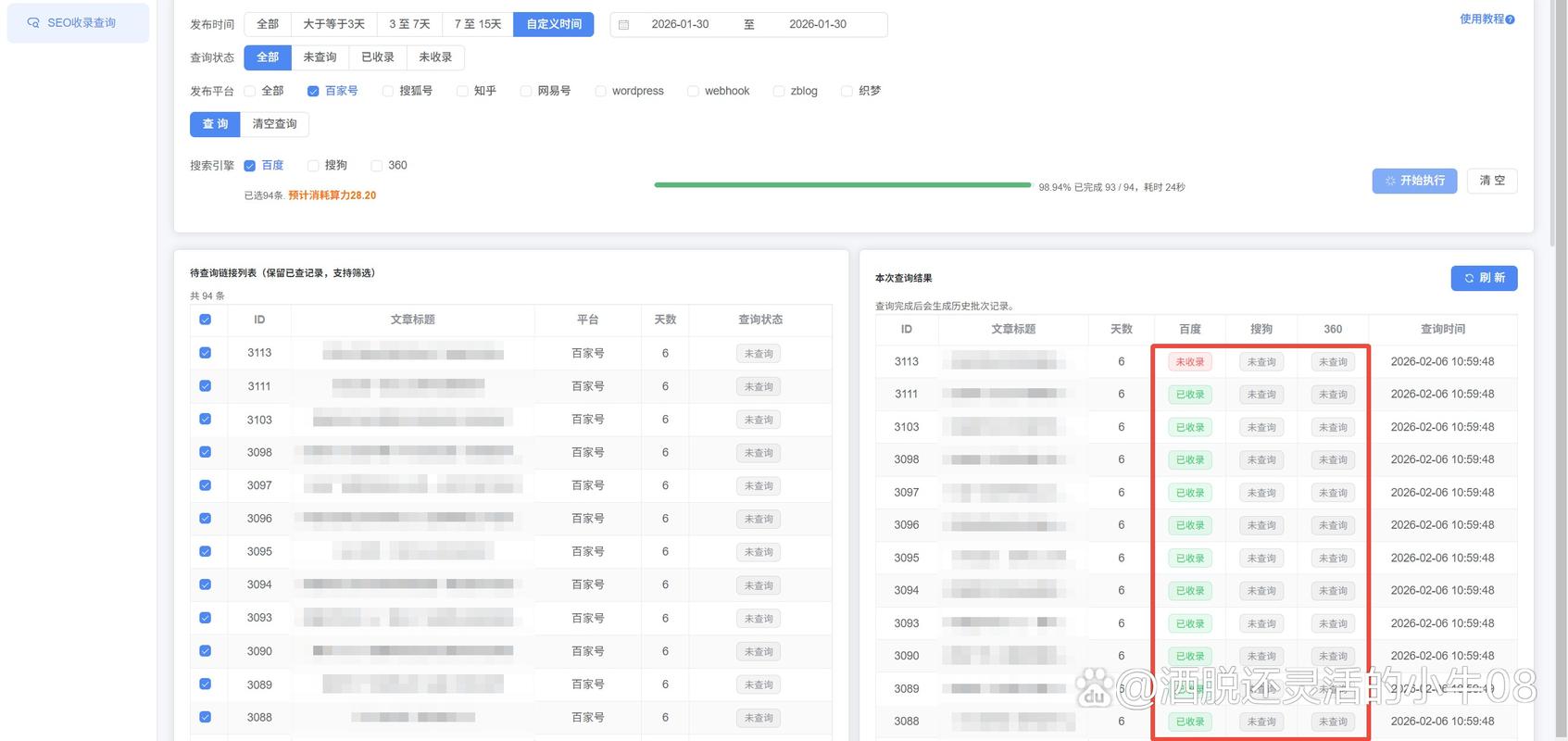Uncheck the row 3089 checkbox
The height and width of the screenshot is (741, 1568).
[x=206, y=684]
